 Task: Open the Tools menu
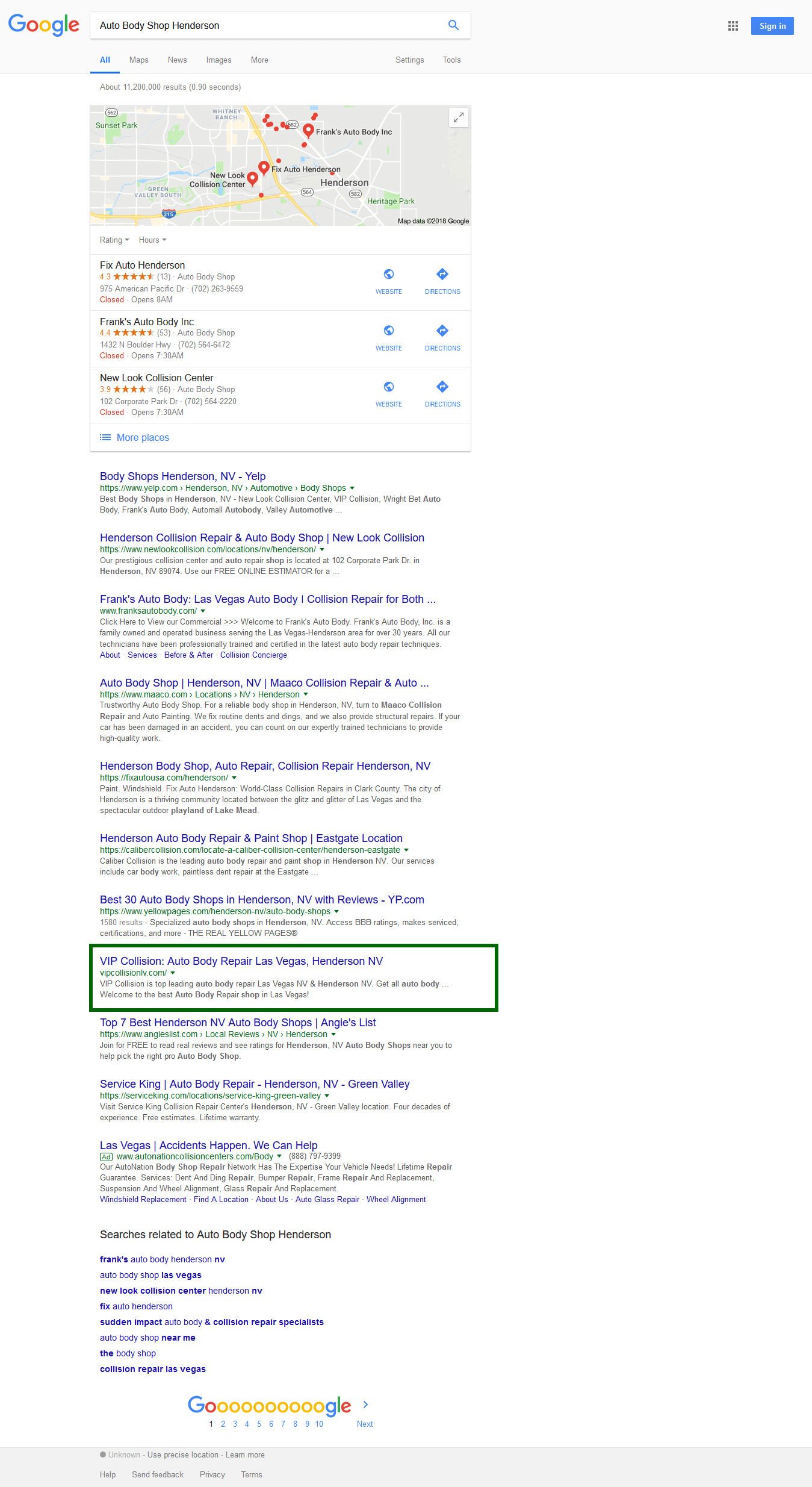(x=451, y=60)
